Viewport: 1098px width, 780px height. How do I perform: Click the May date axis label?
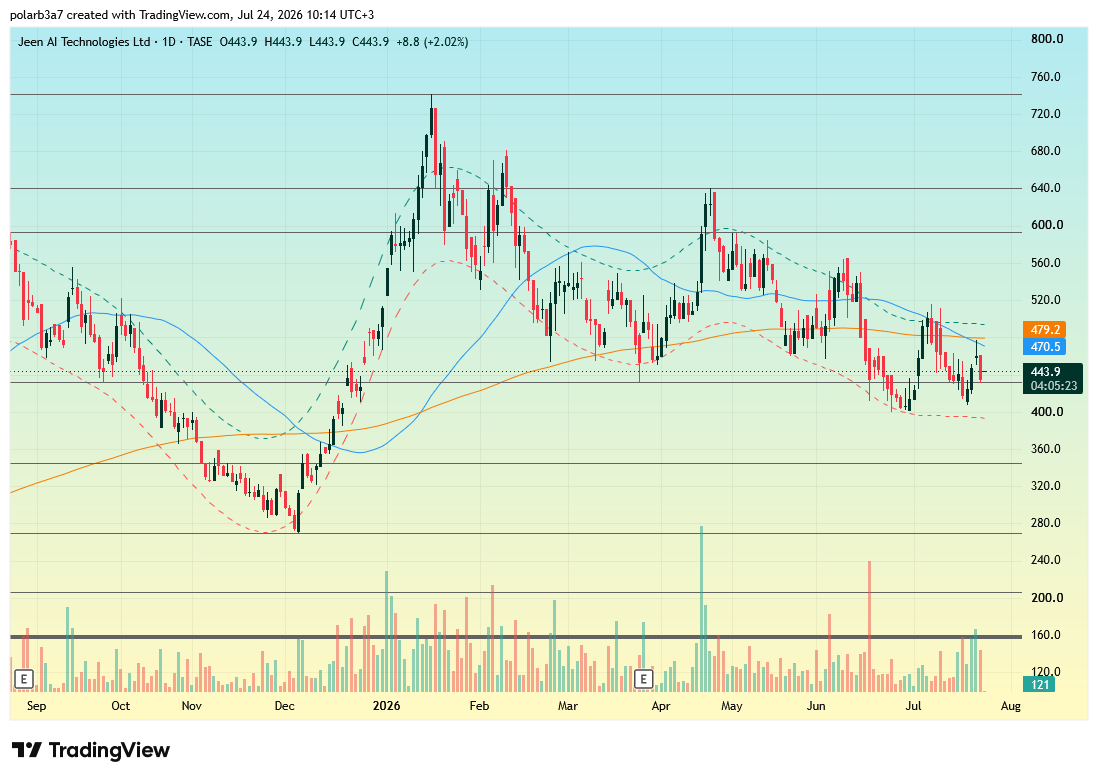[732, 706]
